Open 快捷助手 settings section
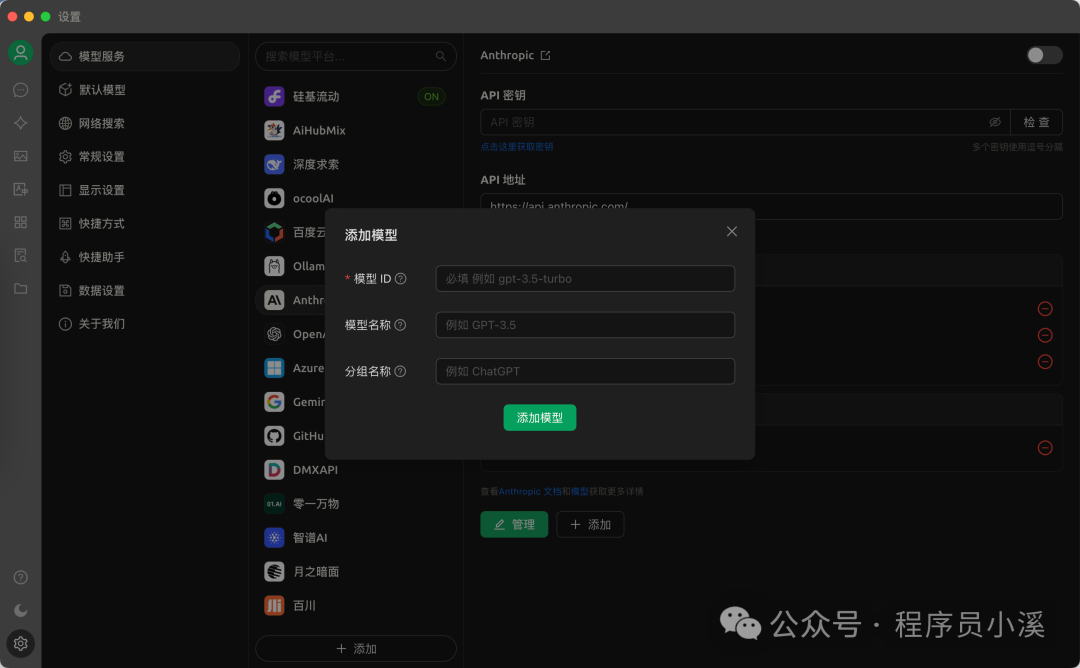This screenshot has height=668, width=1080. point(145,257)
